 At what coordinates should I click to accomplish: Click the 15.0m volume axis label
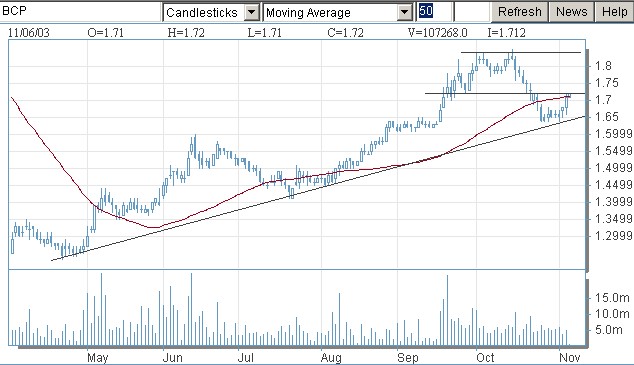tap(612, 298)
